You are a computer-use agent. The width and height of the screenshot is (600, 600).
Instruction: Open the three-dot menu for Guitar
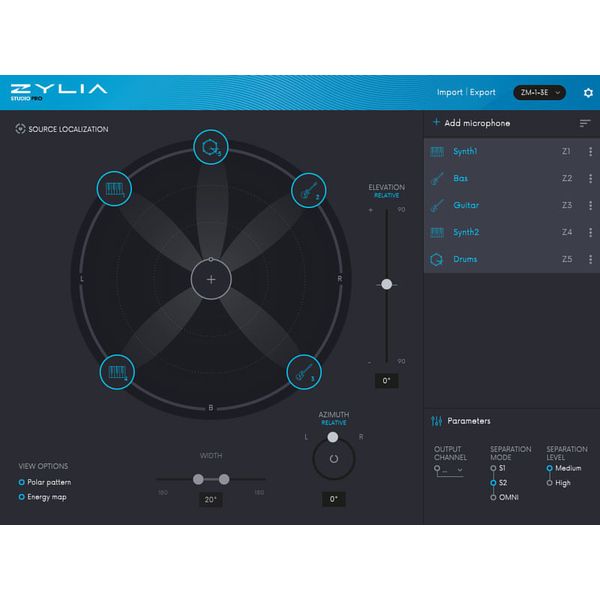pyautogui.click(x=590, y=205)
